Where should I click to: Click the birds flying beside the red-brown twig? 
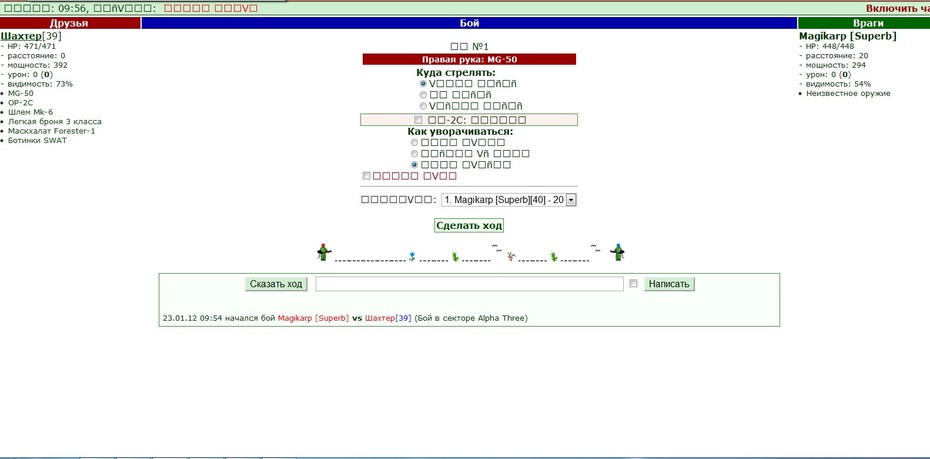tap(497, 248)
